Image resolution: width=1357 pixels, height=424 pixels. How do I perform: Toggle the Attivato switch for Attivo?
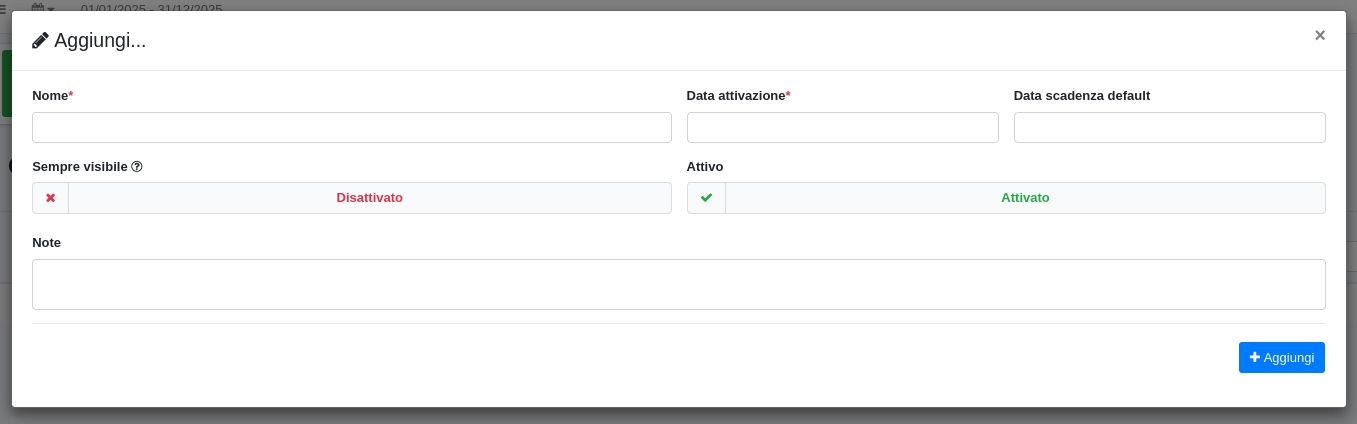(1025, 198)
